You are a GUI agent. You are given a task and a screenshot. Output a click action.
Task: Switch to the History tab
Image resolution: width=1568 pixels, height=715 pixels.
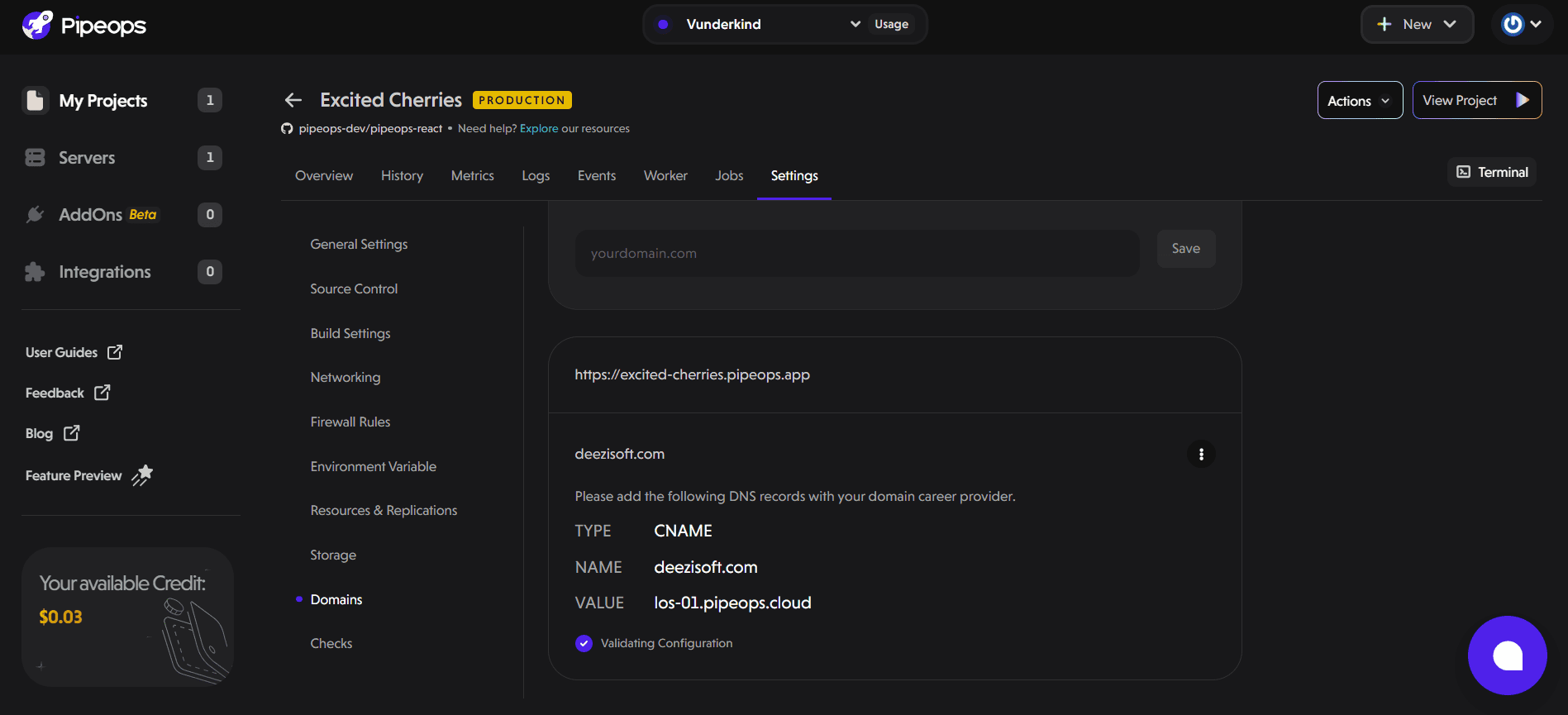tap(402, 176)
